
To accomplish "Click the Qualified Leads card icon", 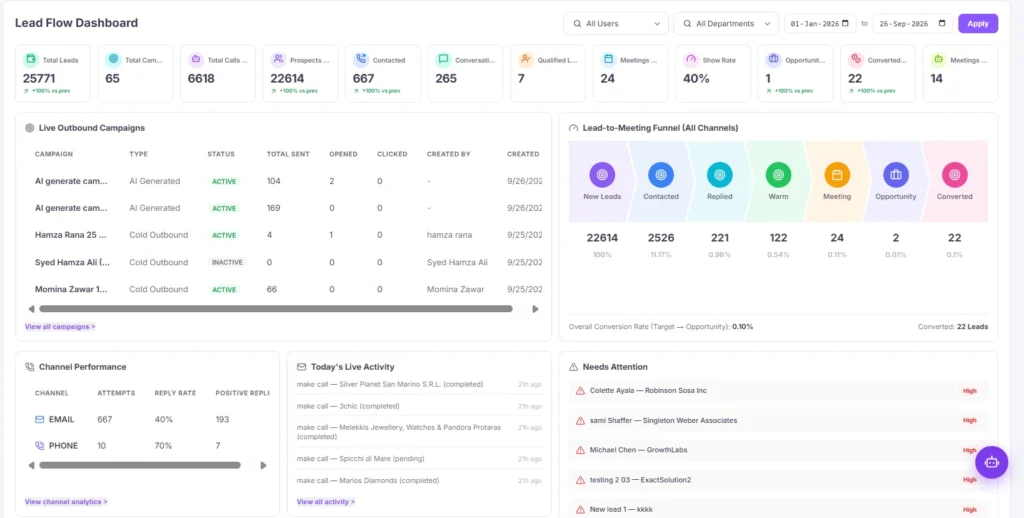I will coord(526,59).
